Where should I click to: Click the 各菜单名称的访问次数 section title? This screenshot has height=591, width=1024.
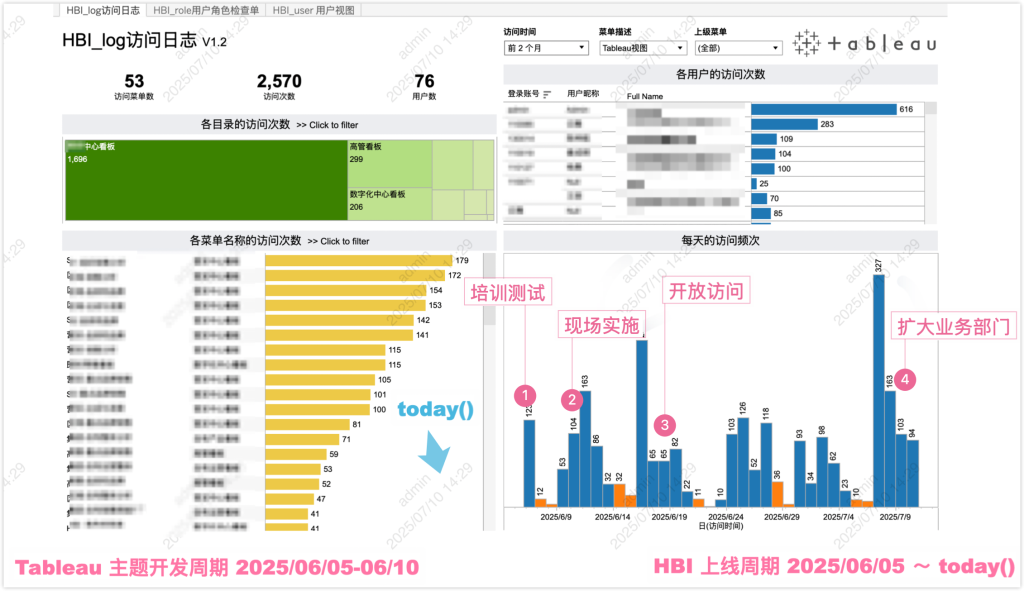246,241
